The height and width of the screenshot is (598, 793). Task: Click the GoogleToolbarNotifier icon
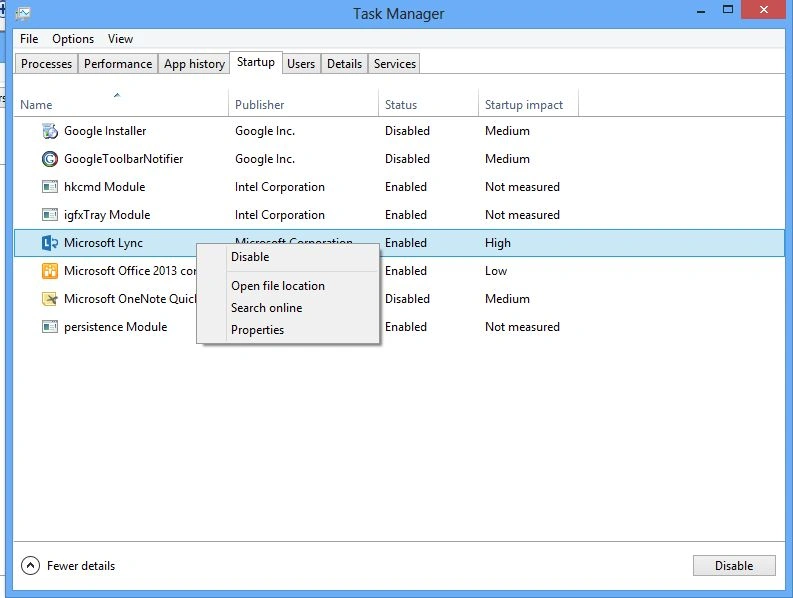pos(50,159)
